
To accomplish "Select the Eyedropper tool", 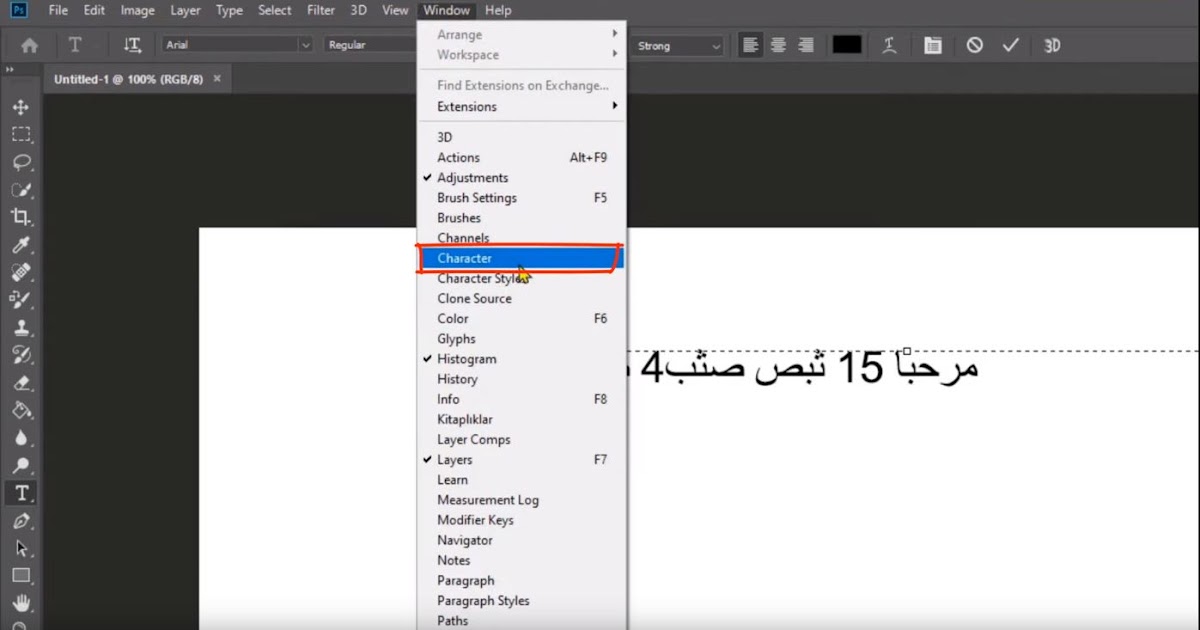I will pyautogui.click(x=21, y=245).
